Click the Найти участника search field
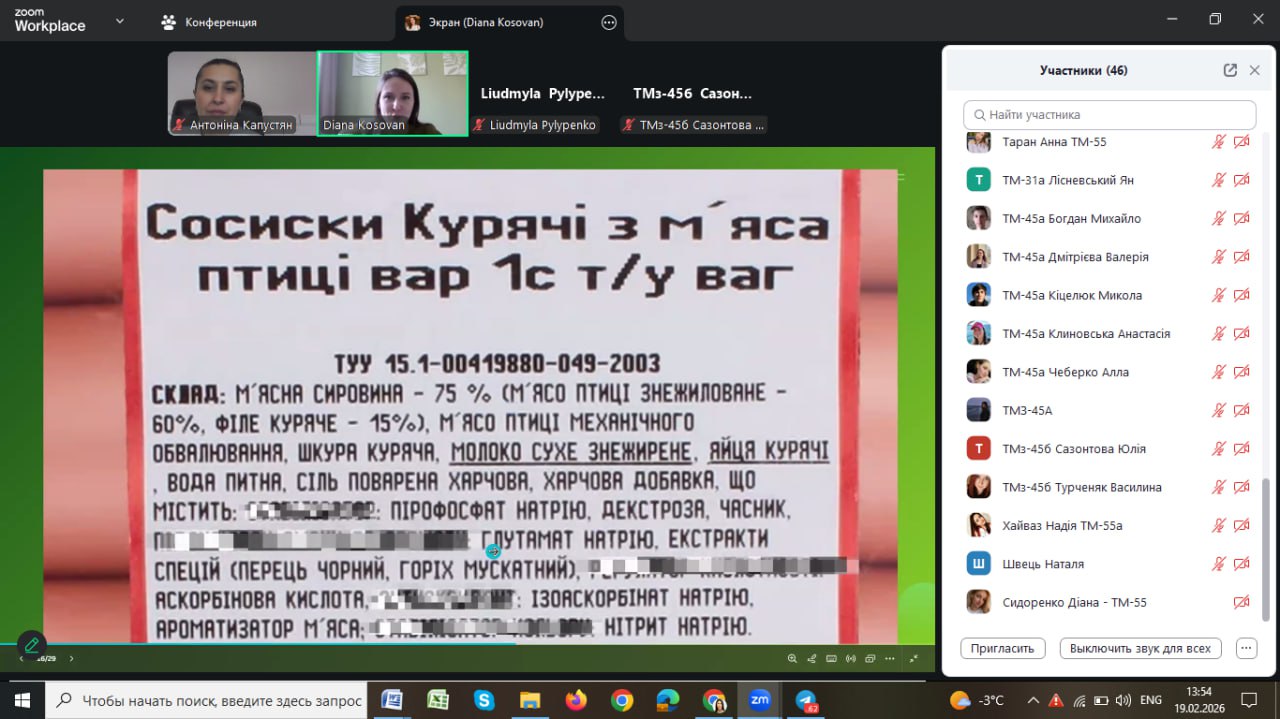The height and width of the screenshot is (719, 1280). (1110, 115)
